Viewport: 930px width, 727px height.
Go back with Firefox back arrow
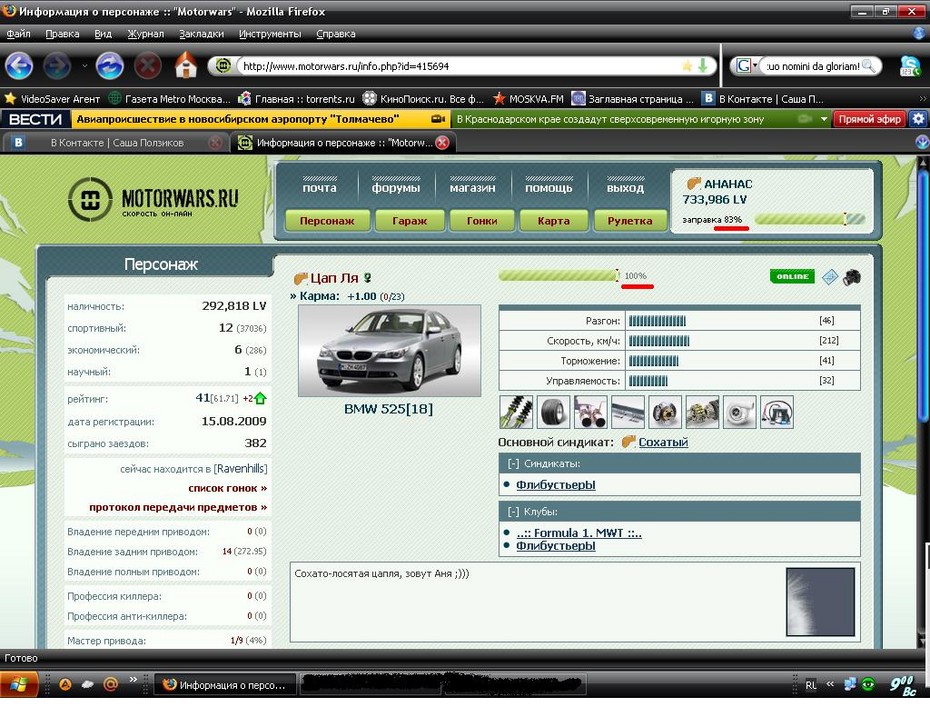[19, 65]
